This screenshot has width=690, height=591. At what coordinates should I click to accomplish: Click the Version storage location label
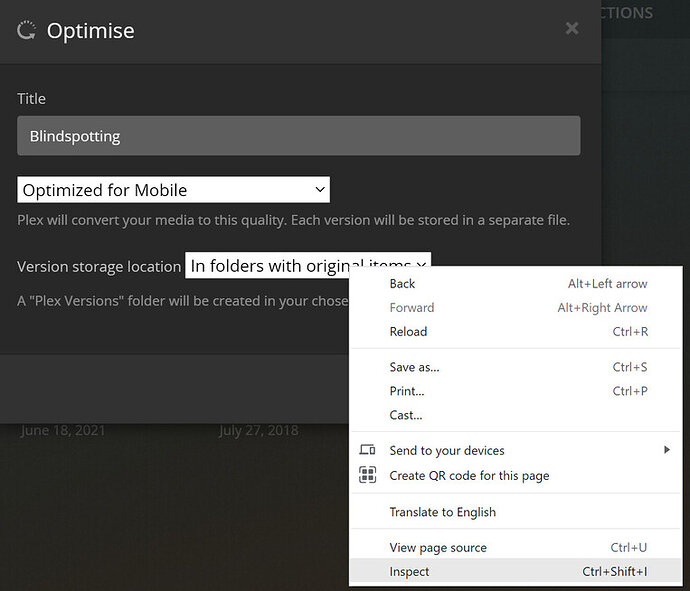pyautogui.click(x=99, y=267)
